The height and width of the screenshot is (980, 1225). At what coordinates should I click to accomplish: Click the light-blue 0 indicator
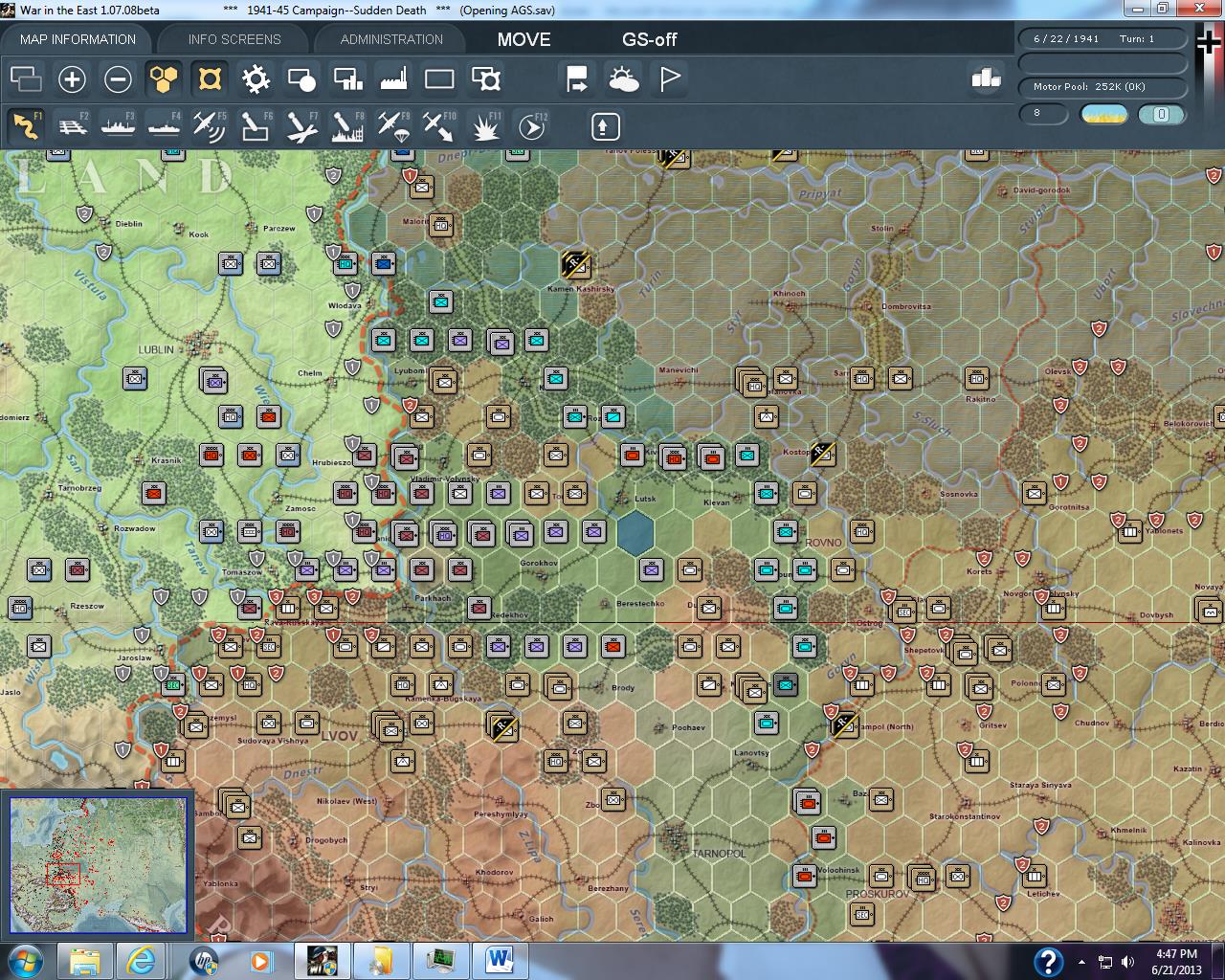(x=1162, y=114)
